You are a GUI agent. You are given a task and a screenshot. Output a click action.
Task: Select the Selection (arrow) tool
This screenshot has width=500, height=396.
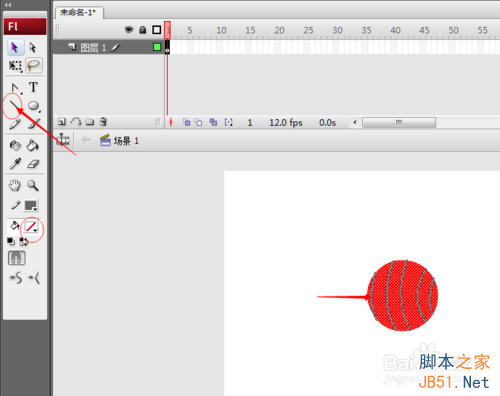pos(15,47)
